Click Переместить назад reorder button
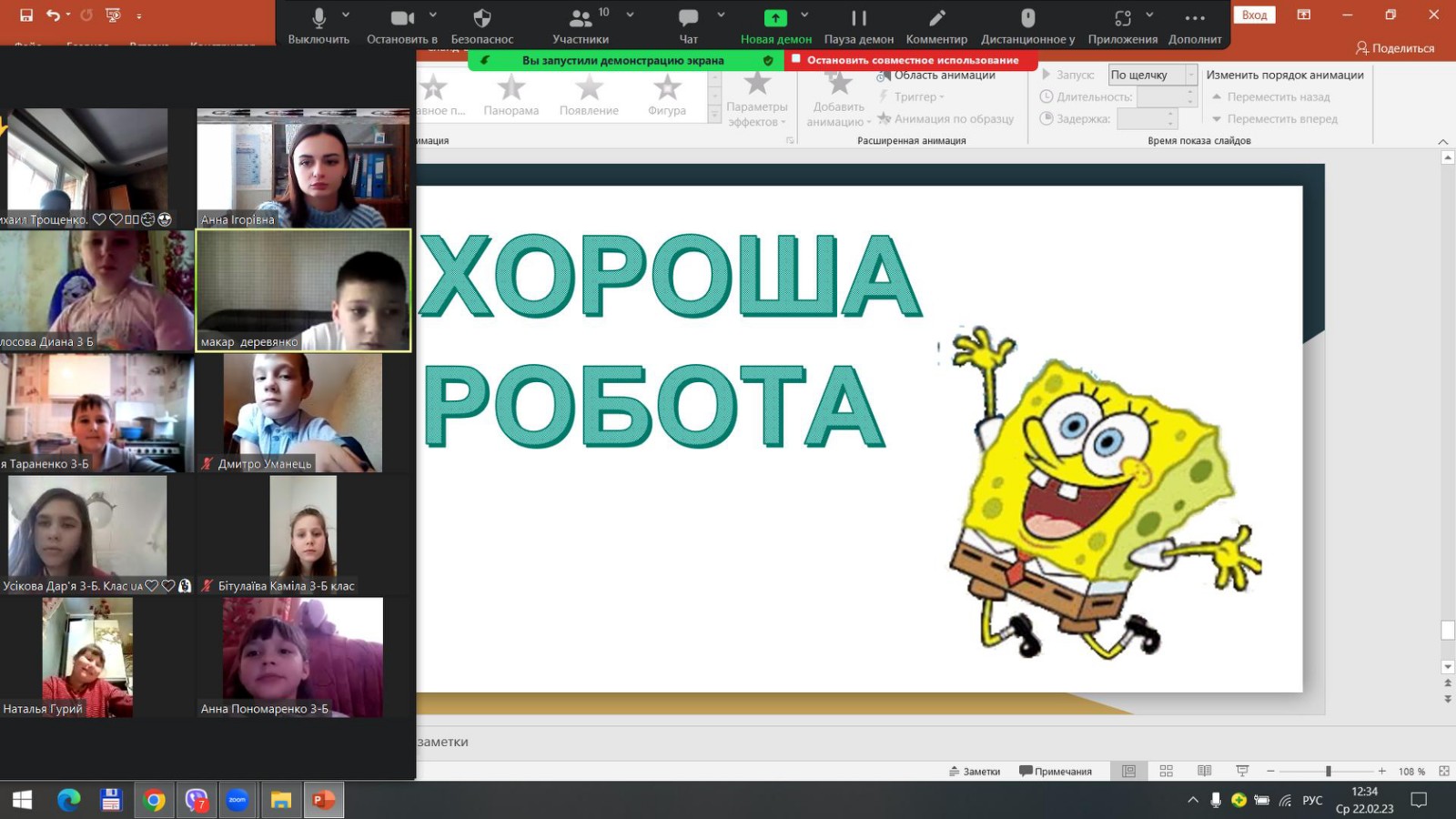The height and width of the screenshot is (819, 1456). point(1270,96)
